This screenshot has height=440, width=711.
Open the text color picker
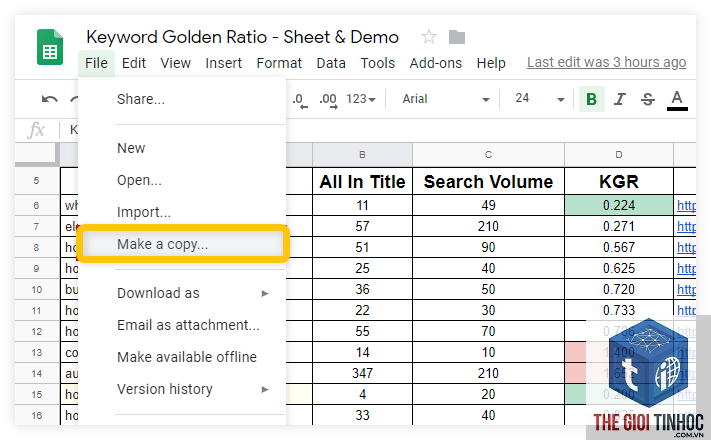[x=677, y=100]
